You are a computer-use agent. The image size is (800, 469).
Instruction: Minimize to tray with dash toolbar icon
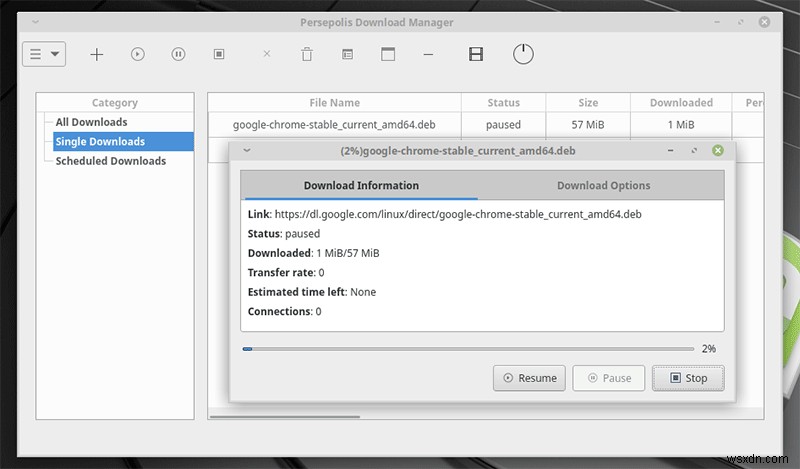pos(428,54)
